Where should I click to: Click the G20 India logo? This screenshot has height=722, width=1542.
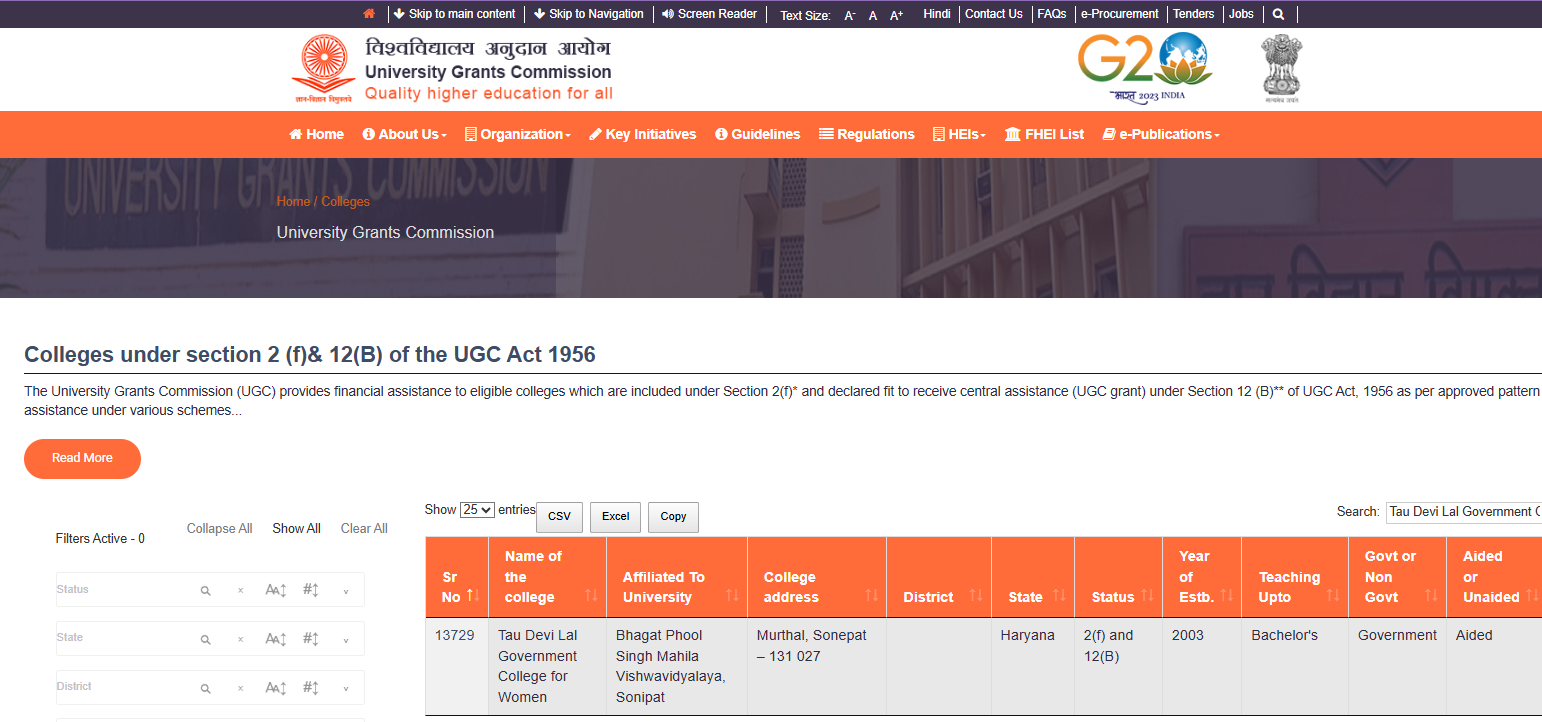pos(1145,68)
